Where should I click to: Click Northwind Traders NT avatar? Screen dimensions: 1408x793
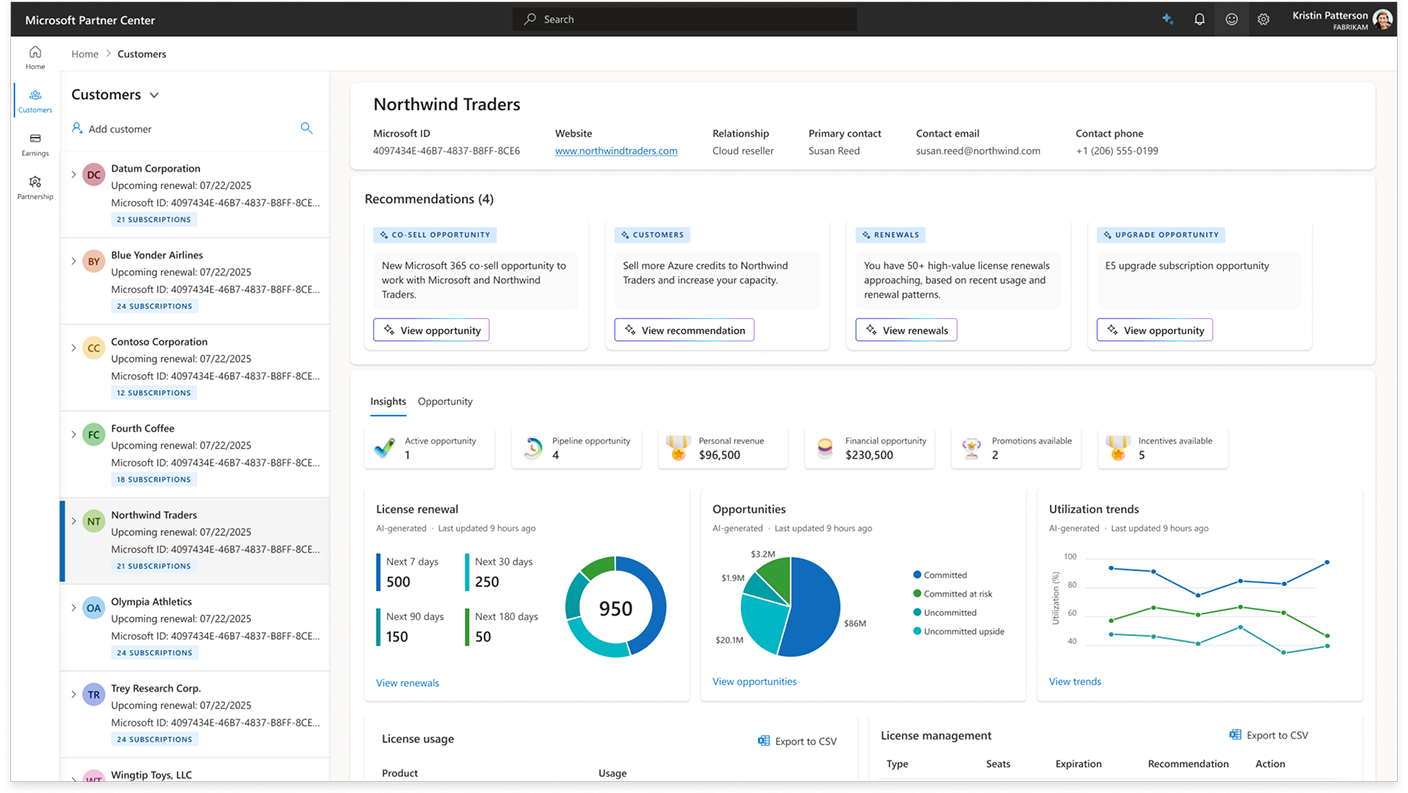pos(94,522)
